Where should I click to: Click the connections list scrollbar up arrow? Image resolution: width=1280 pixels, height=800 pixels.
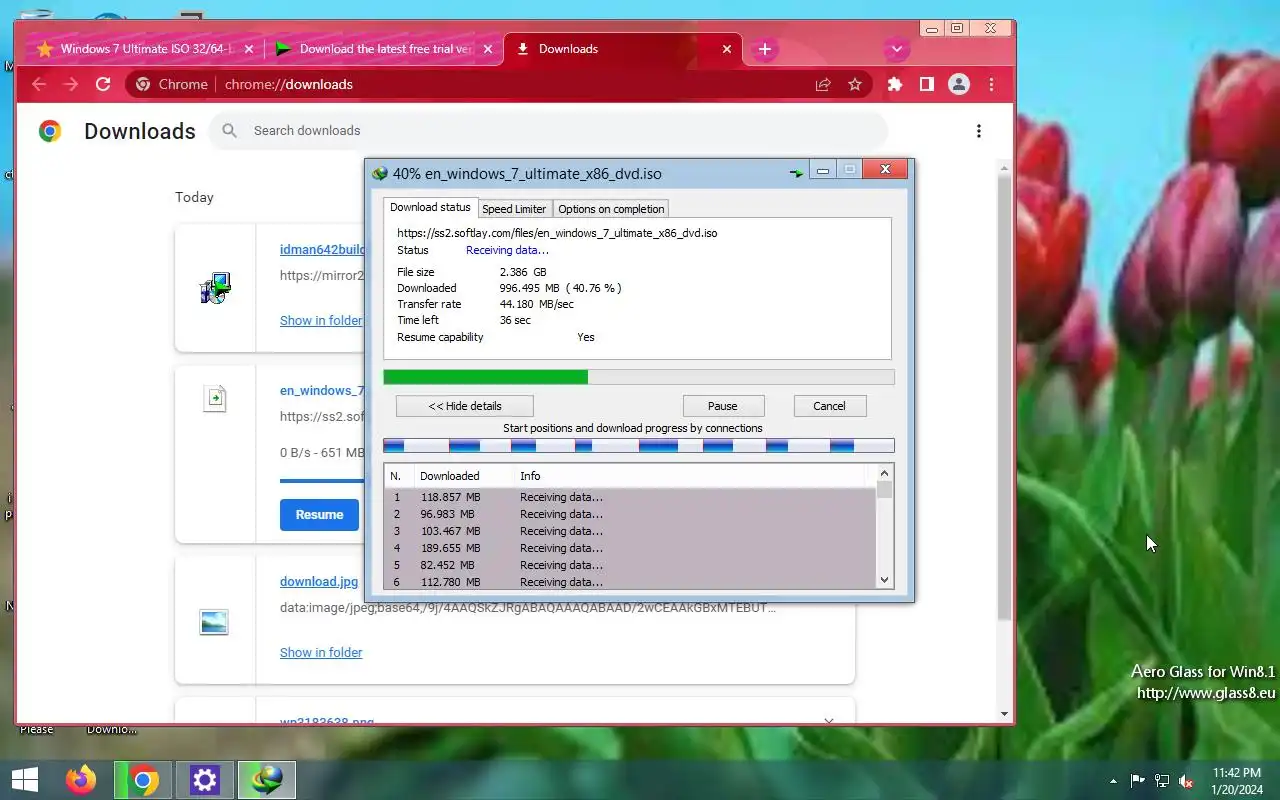(884, 473)
